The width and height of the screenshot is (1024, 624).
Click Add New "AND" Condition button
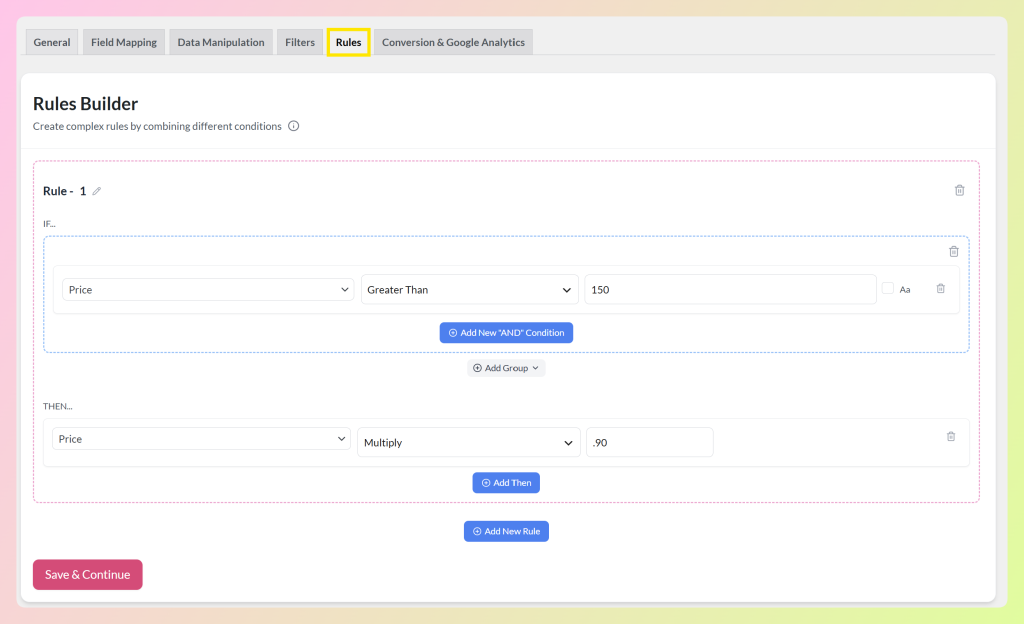coord(506,333)
